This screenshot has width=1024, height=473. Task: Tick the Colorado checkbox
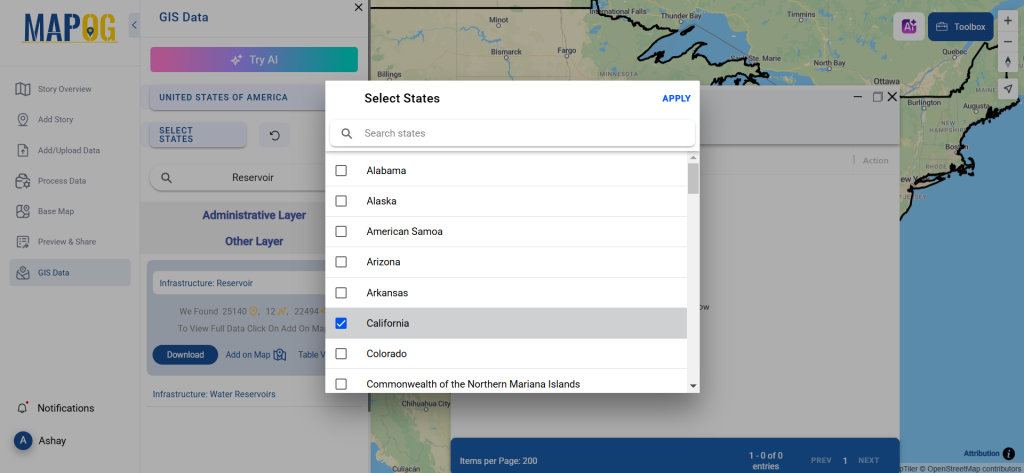coord(341,354)
